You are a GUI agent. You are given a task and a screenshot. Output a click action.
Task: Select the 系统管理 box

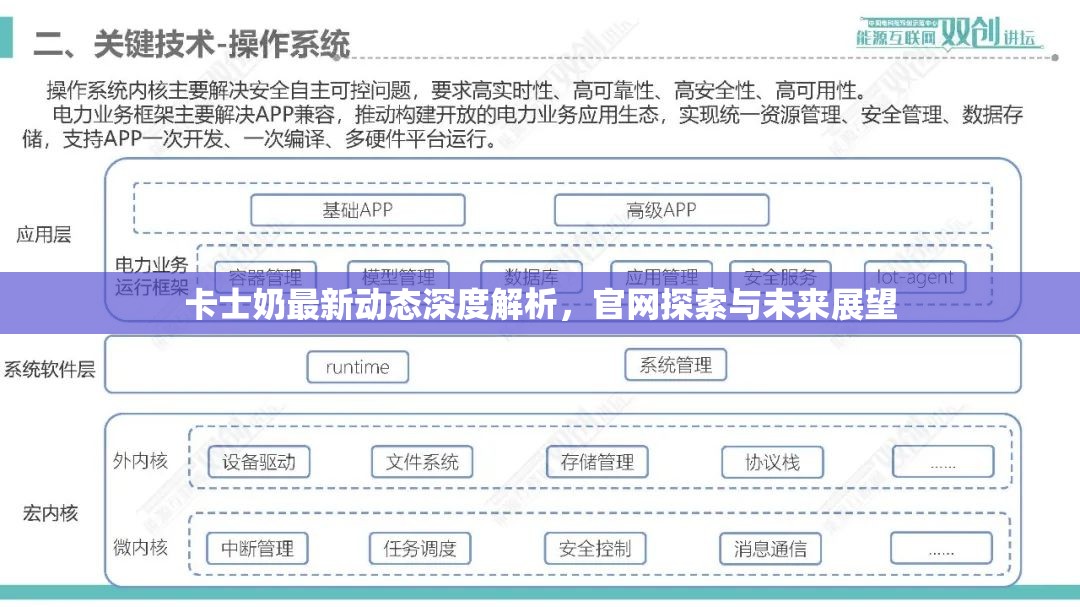[x=676, y=365]
